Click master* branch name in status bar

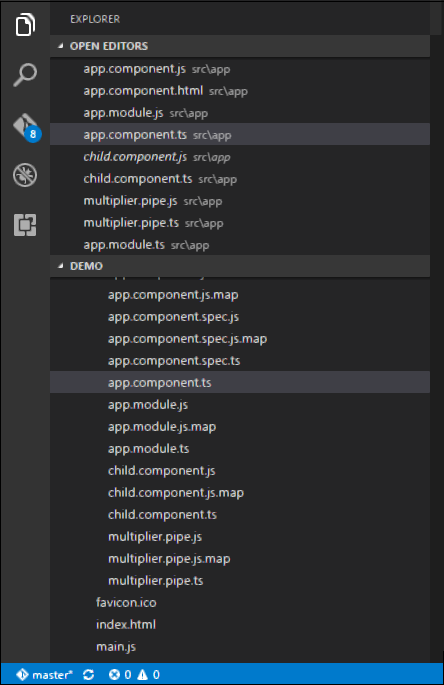click(x=52, y=675)
